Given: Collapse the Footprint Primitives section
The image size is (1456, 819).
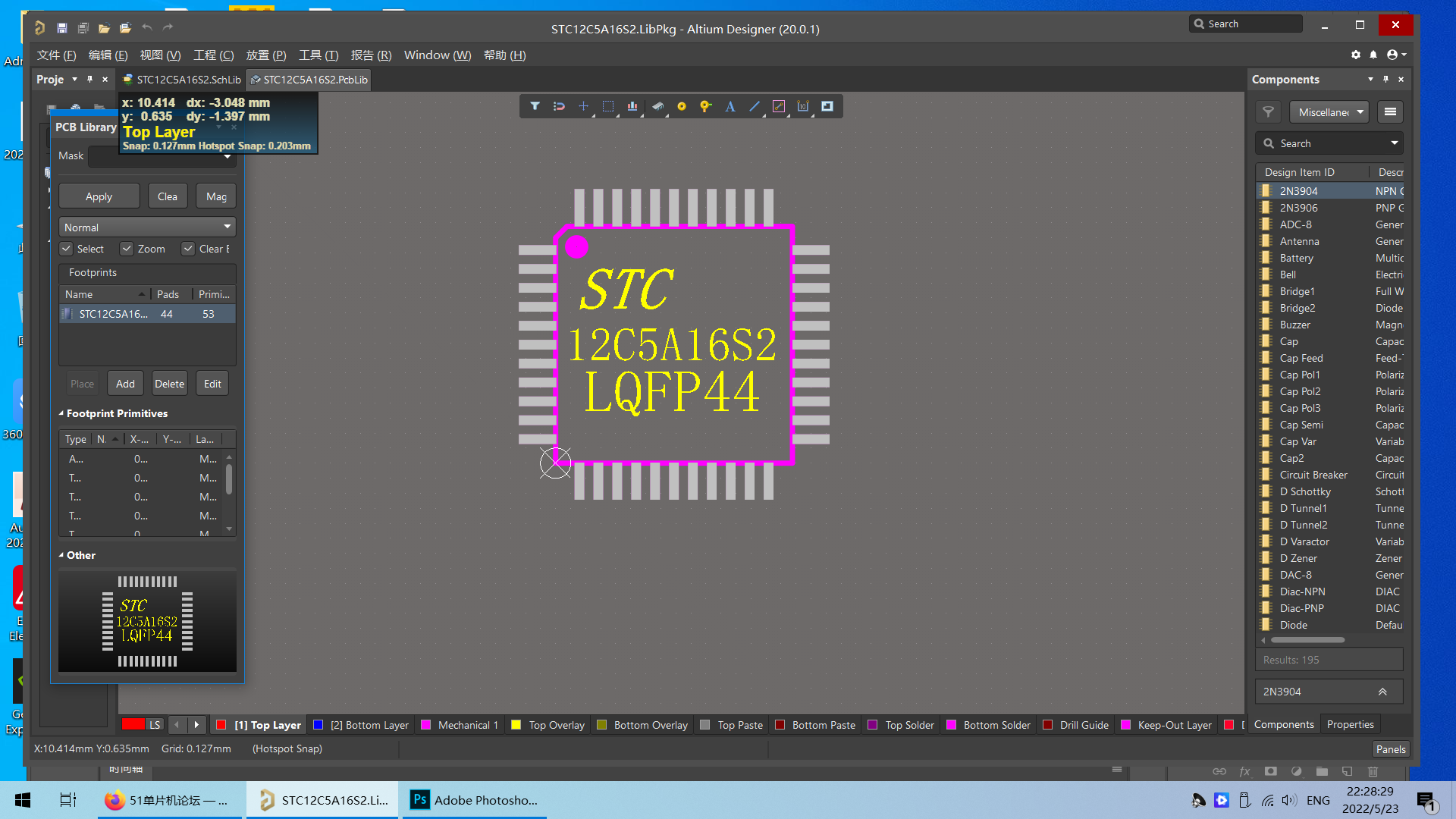Looking at the screenshot, I should click(61, 413).
